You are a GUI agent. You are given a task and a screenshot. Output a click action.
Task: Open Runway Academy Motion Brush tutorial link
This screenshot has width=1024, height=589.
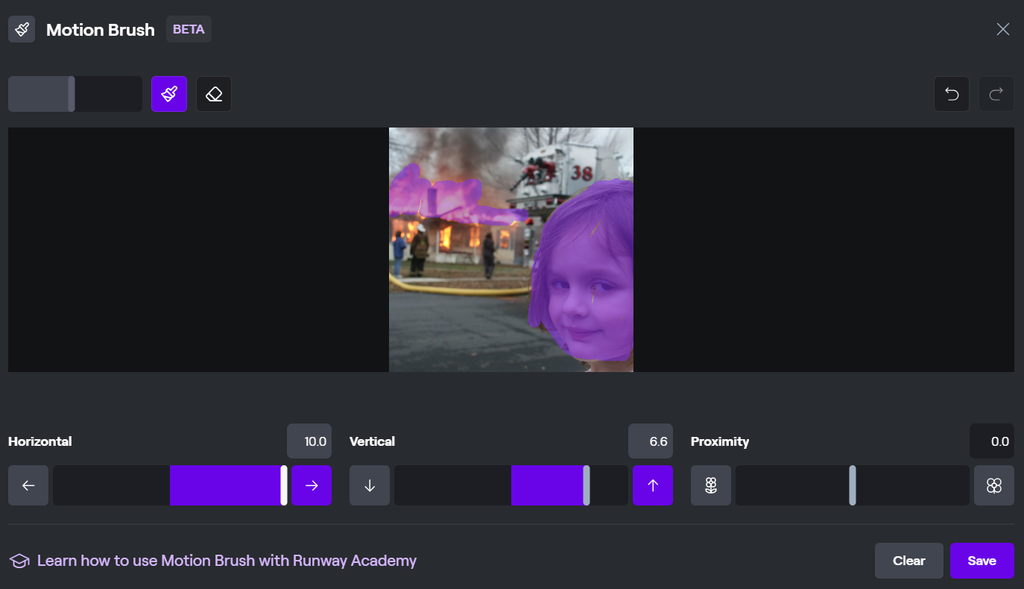227,560
